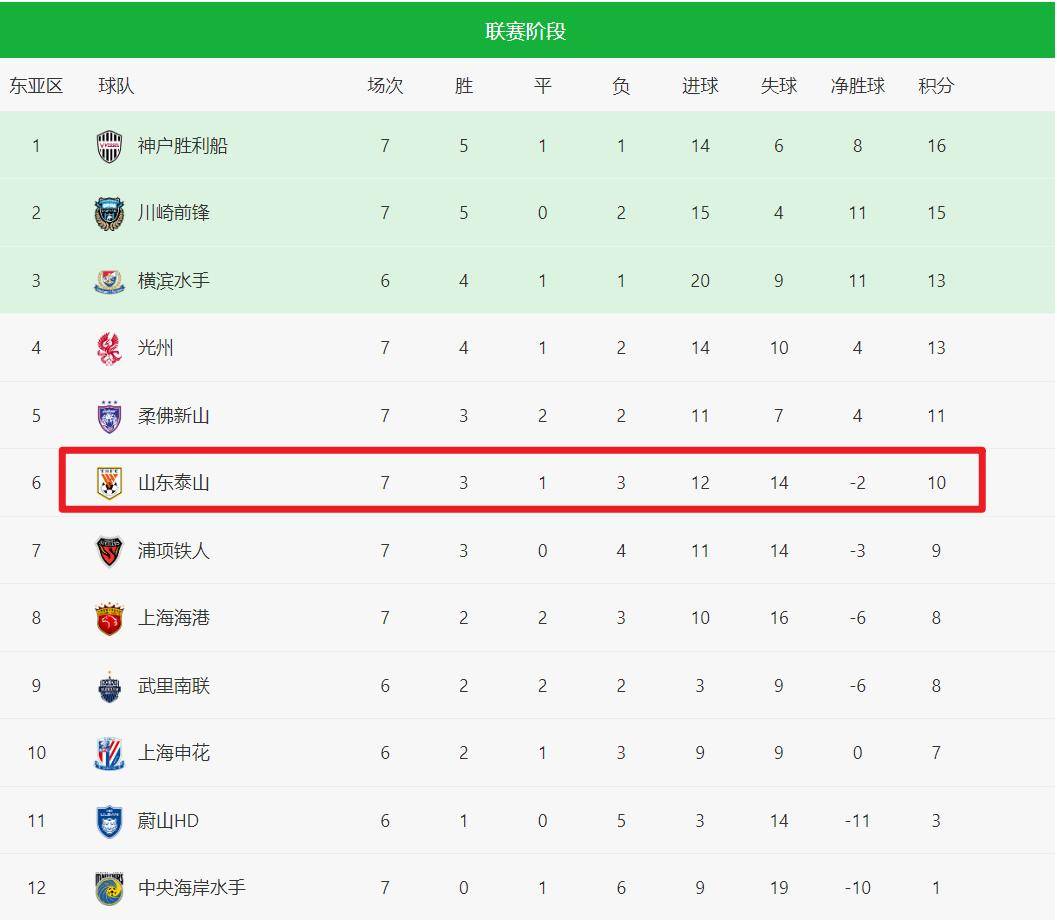Click the Pohang Steelers shield logo
Image resolution: width=1057 pixels, height=920 pixels.
pos(109,551)
